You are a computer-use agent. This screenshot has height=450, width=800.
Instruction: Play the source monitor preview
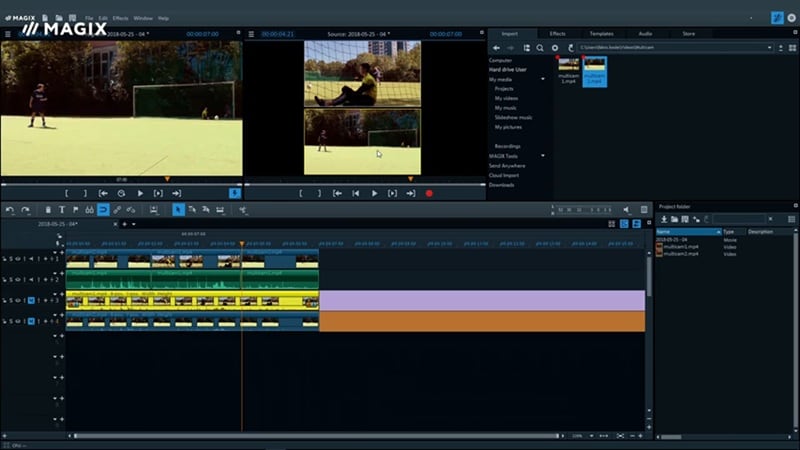[x=374, y=193]
